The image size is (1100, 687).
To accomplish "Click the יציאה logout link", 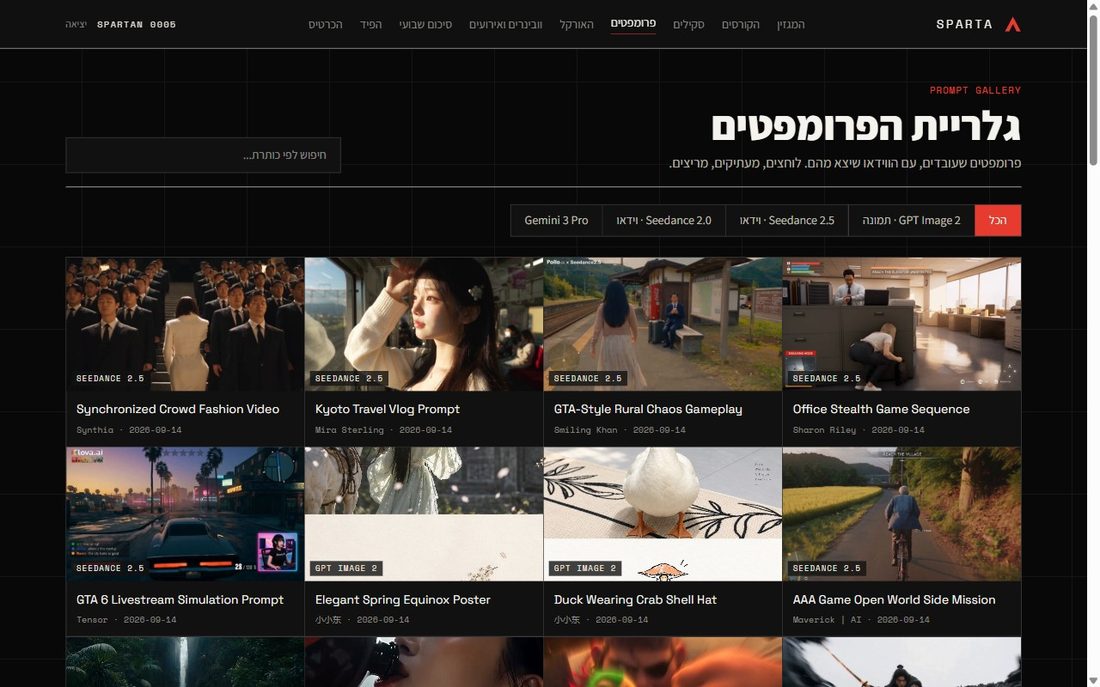I will click(x=76, y=25).
